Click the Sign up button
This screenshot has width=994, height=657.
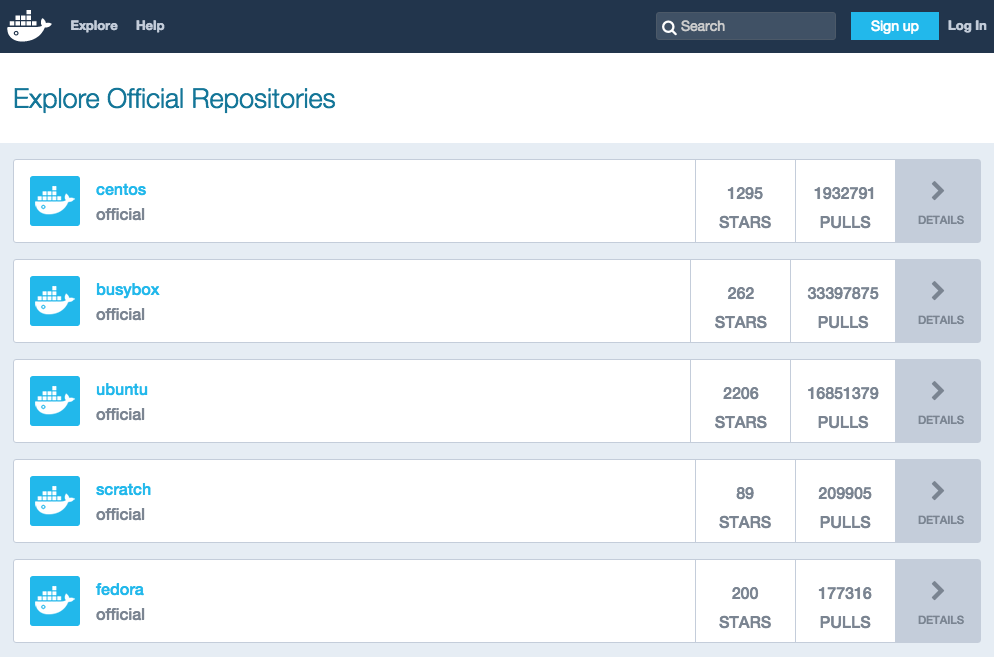tap(894, 26)
